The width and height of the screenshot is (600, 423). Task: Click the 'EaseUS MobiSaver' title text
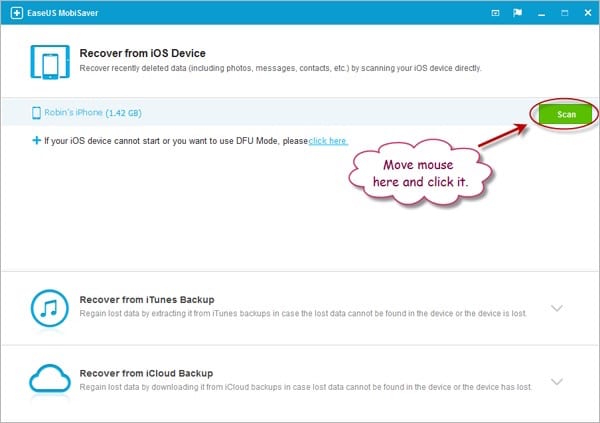click(63, 13)
